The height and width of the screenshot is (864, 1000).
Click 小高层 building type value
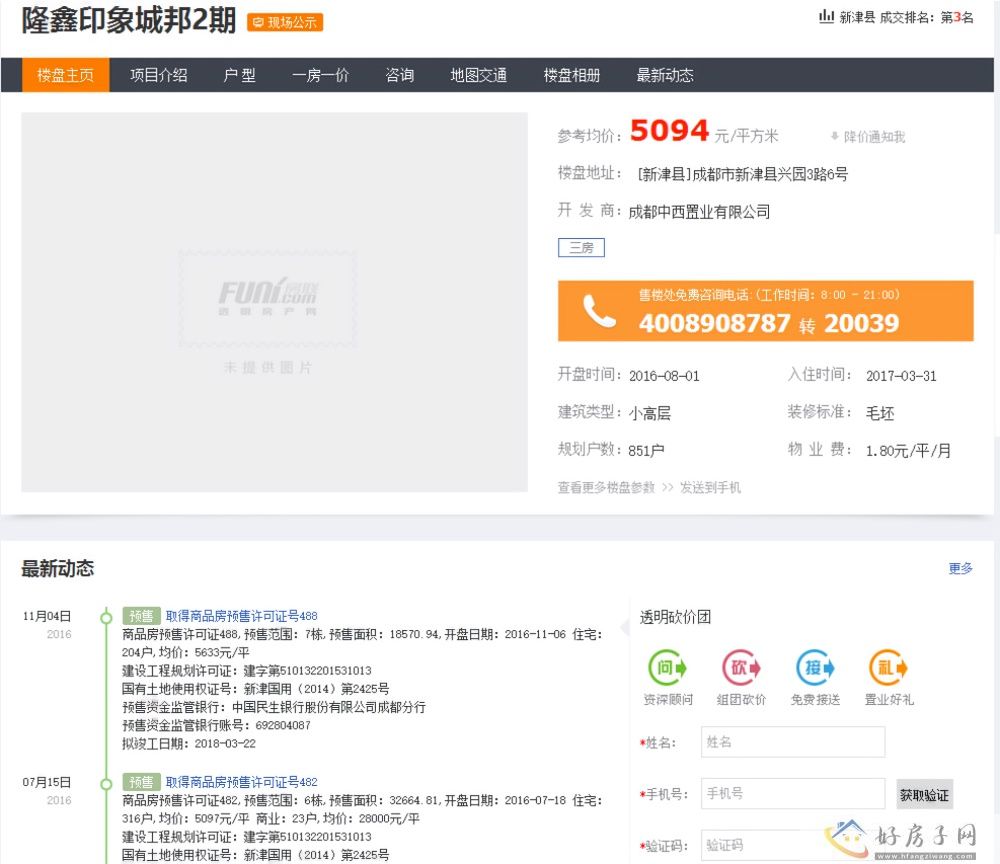(x=650, y=413)
